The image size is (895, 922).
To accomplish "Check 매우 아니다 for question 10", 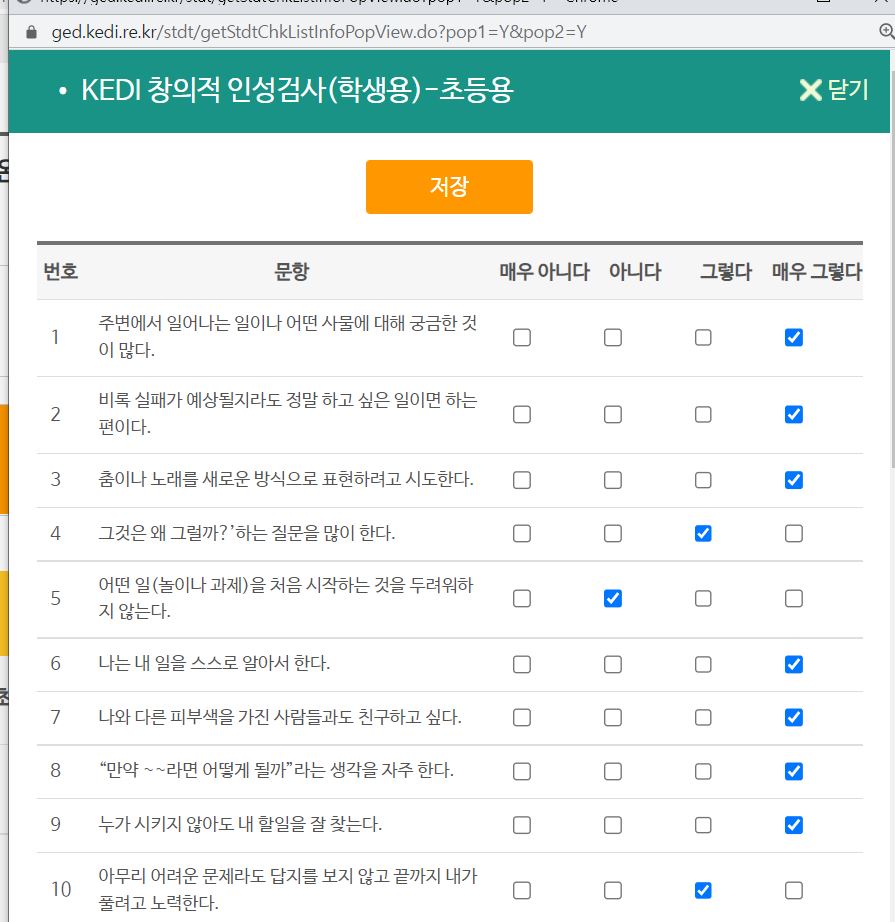I will [x=522, y=890].
